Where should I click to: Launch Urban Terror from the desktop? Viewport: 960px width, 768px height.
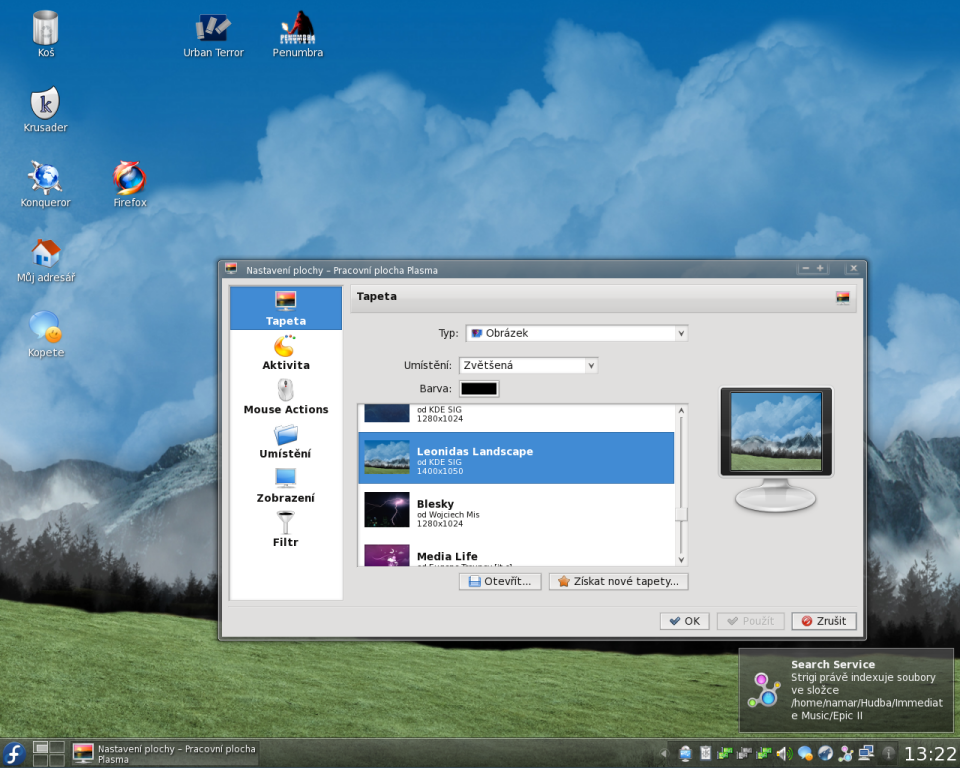[x=213, y=36]
